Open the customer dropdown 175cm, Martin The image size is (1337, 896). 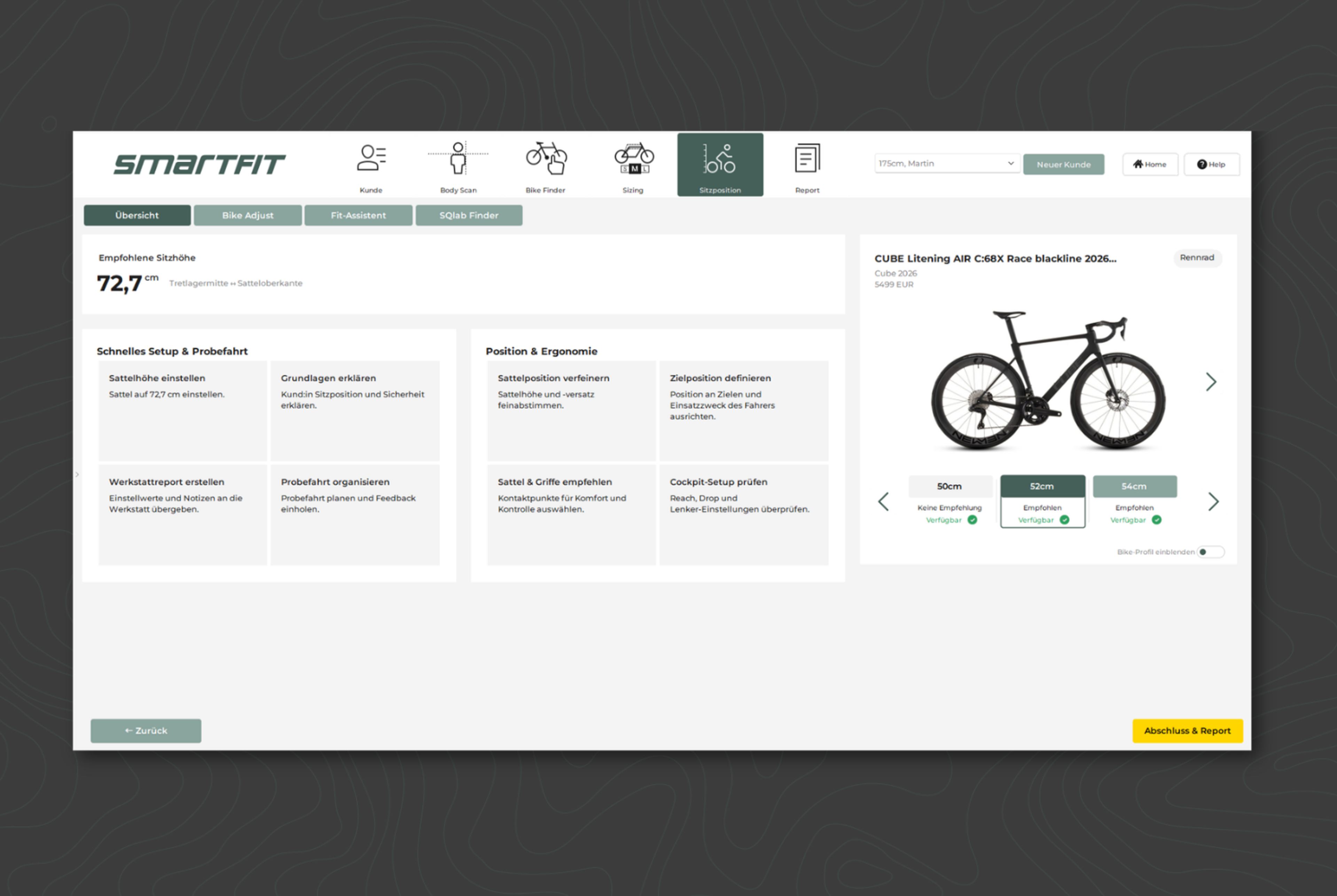pos(946,163)
